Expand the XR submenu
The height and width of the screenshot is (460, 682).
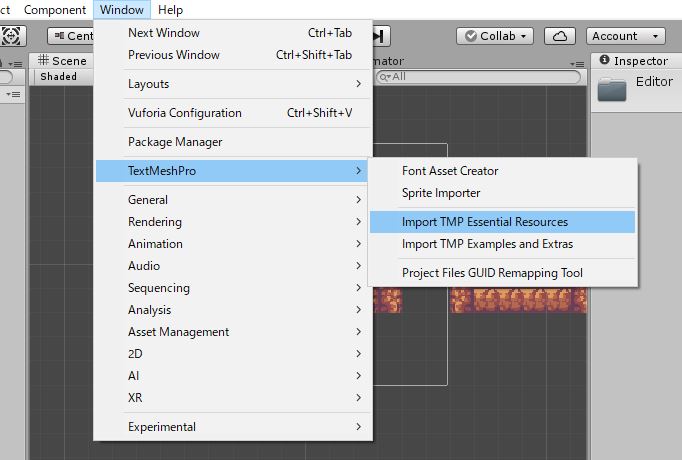pyautogui.click(x=234, y=397)
